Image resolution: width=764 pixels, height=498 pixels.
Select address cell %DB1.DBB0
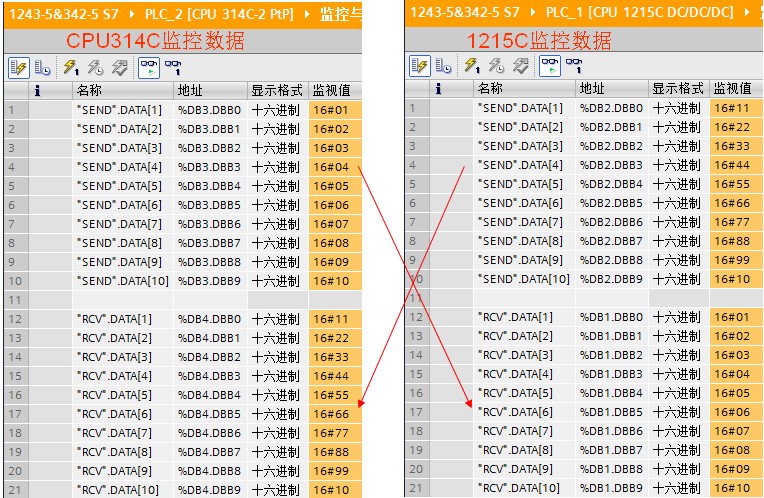coord(612,317)
